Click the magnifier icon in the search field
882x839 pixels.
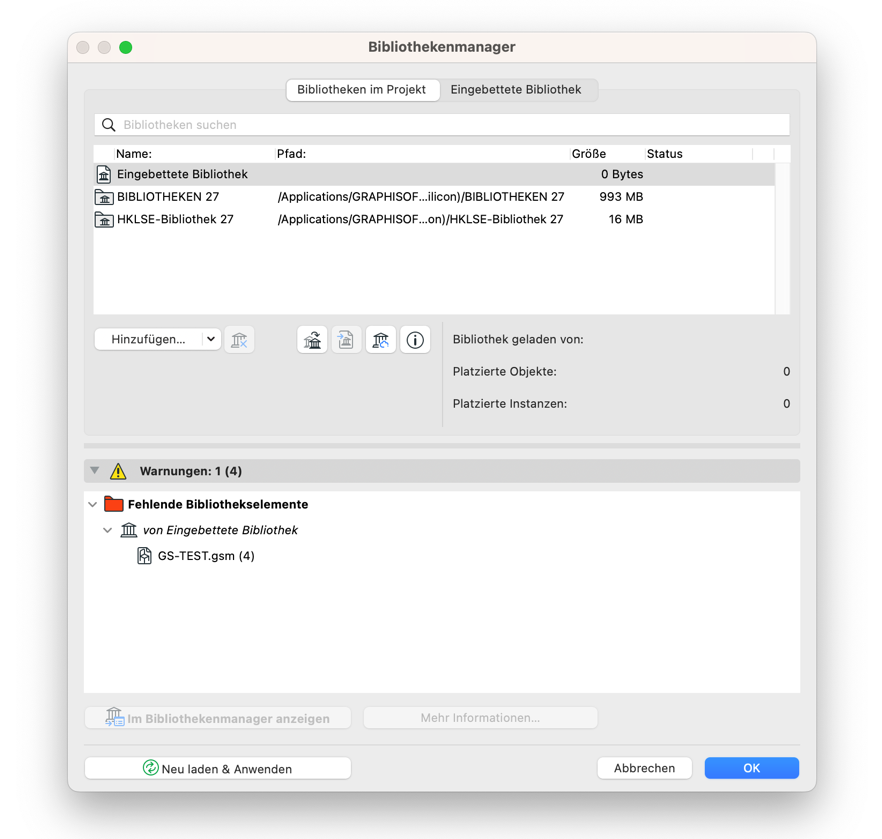pyautogui.click(x=108, y=124)
